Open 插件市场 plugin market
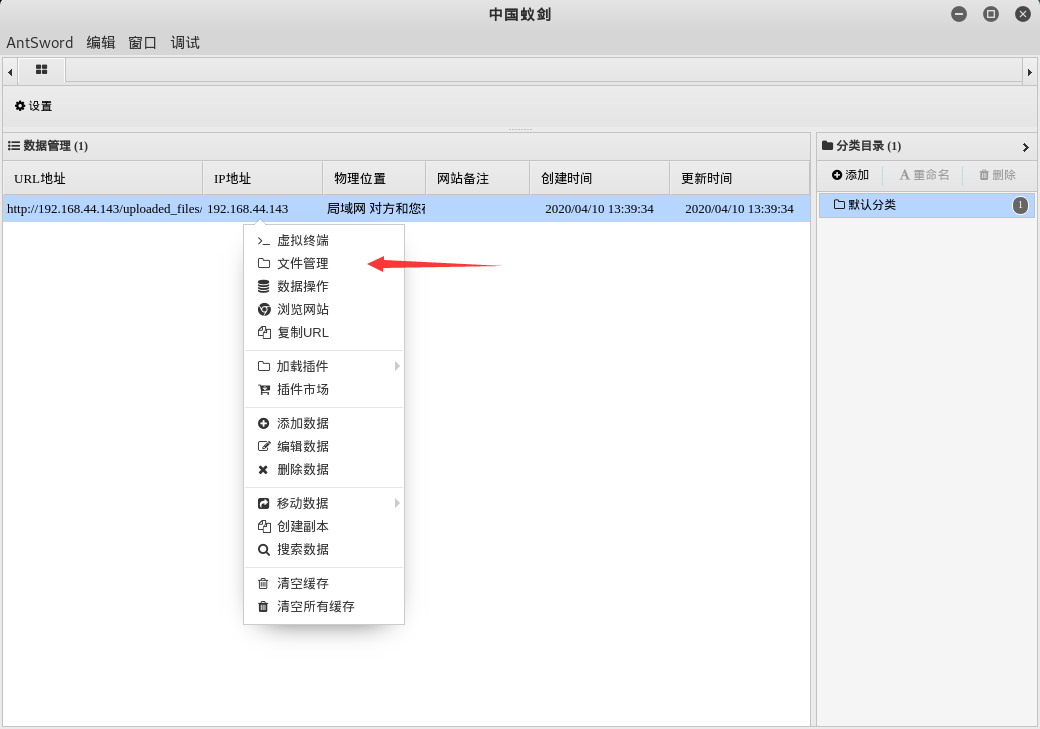The height and width of the screenshot is (729, 1040). point(324,389)
